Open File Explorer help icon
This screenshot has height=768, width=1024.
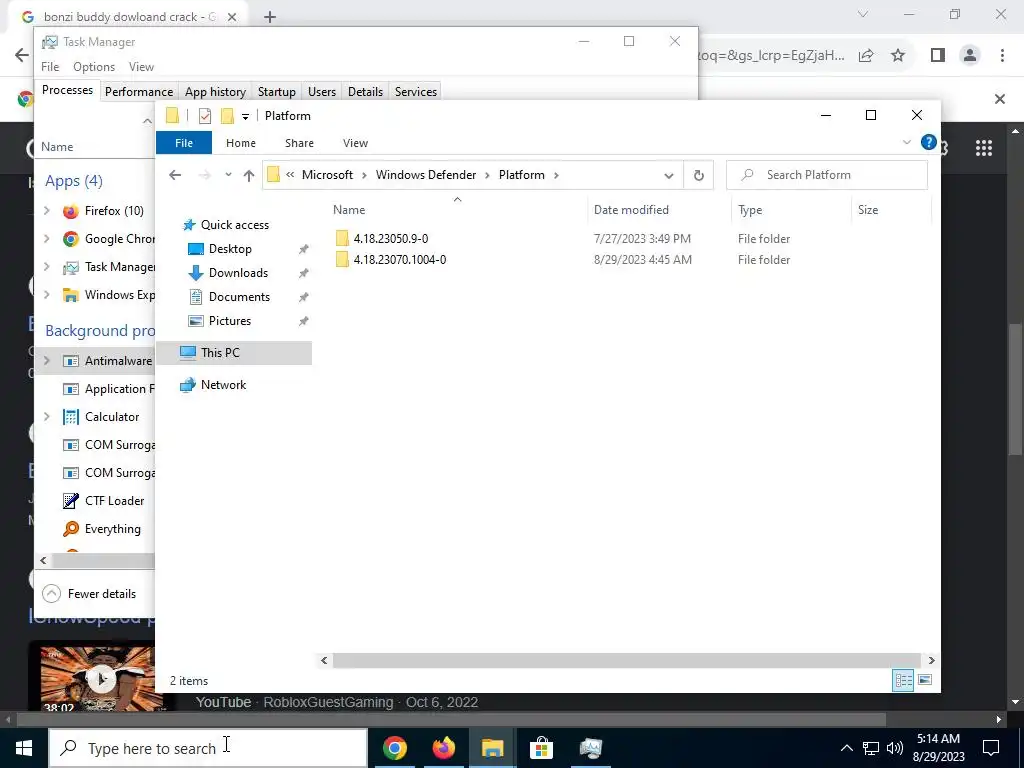(x=928, y=142)
